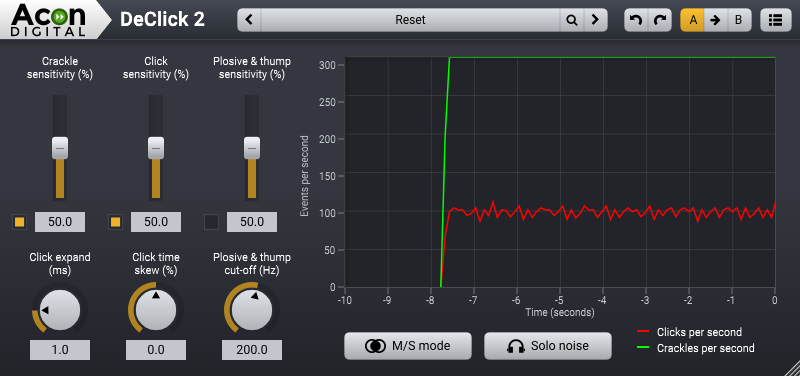Open the Reset preset dropdown
This screenshot has width=800, height=376.
pyautogui.click(x=410, y=20)
